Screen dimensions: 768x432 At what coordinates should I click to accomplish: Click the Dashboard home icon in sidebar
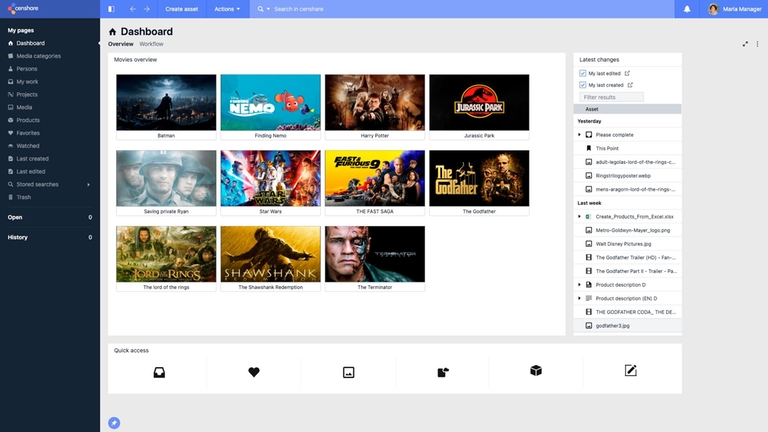click(x=11, y=43)
